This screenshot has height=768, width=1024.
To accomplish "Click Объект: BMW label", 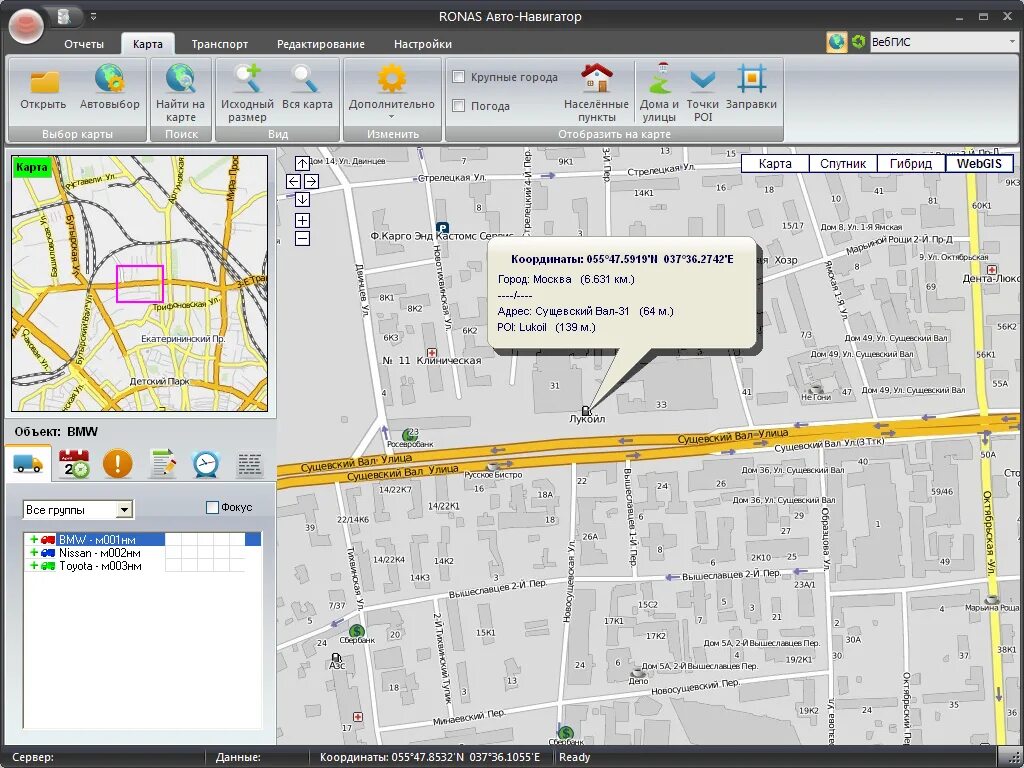I will click(x=56, y=431).
